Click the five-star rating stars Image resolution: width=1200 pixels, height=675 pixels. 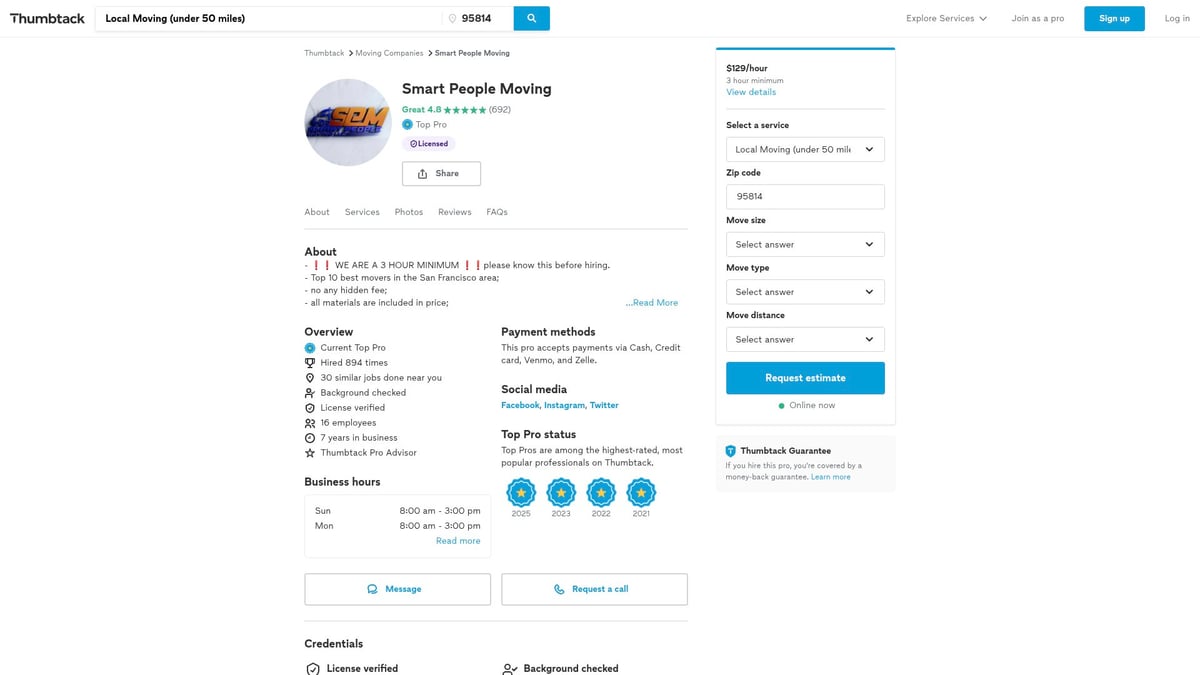tap(465, 110)
